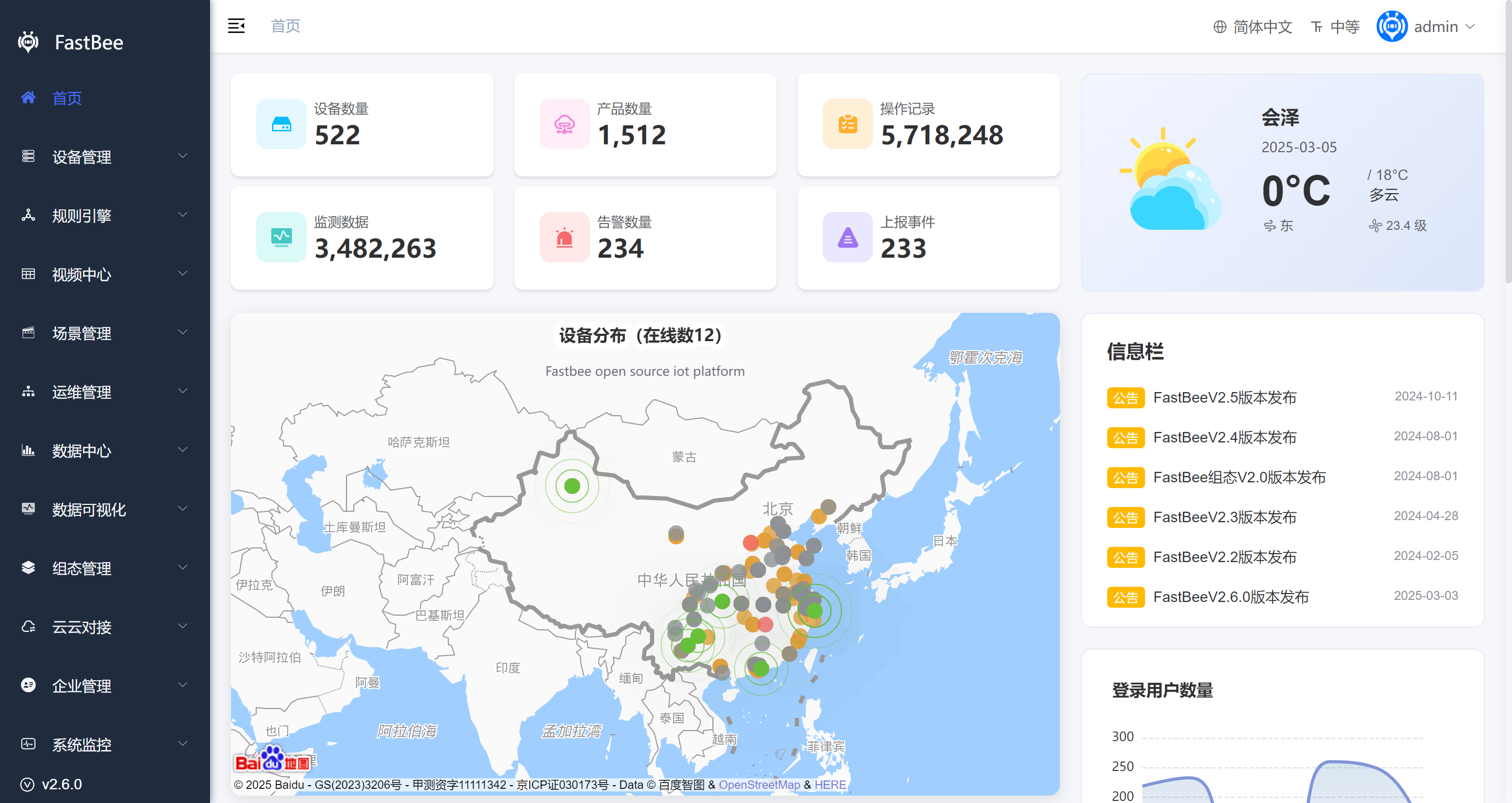This screenshot has height=803, width=1512.
Task: Open the FastBeeV2.5版本发布 announcement
Action: coord(1224,397)
